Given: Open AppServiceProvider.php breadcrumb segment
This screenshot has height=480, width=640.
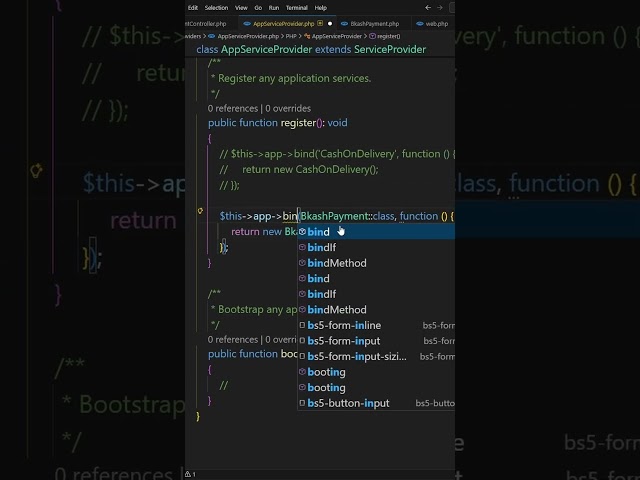Looking at the screenshot, I should tap(248, 36).
